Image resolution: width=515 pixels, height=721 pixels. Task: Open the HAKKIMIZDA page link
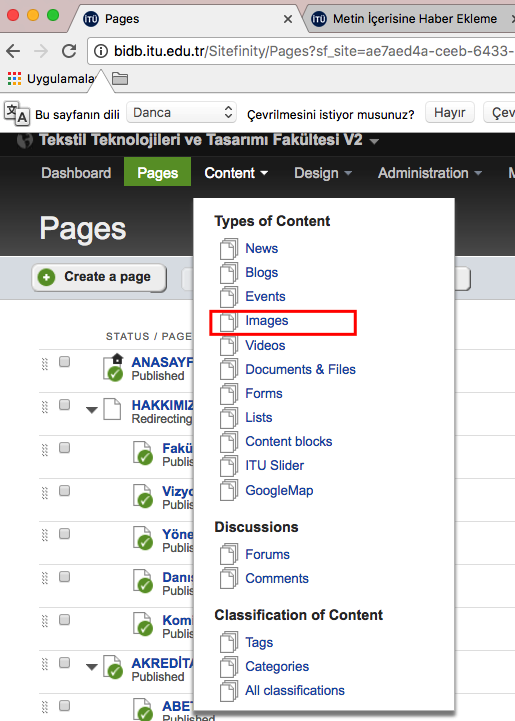(162, 405)
